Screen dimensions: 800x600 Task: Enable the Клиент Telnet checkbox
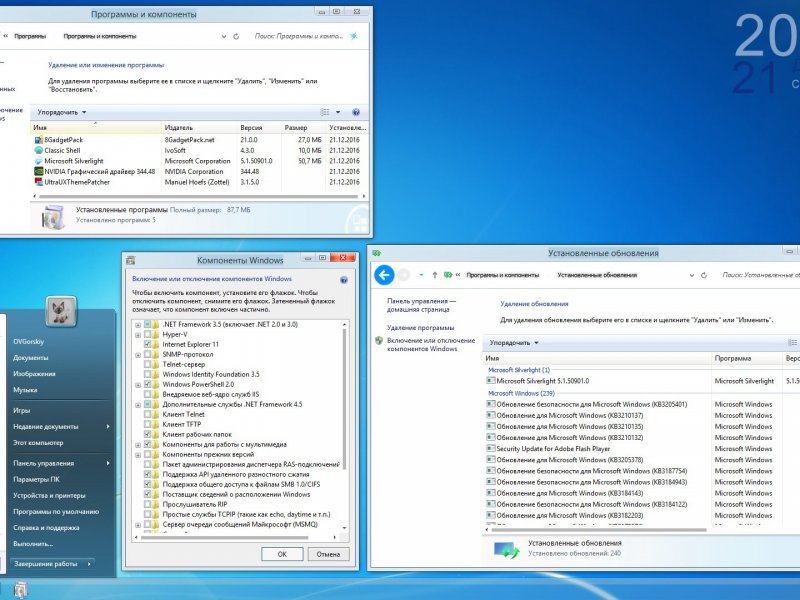point(147,414)
